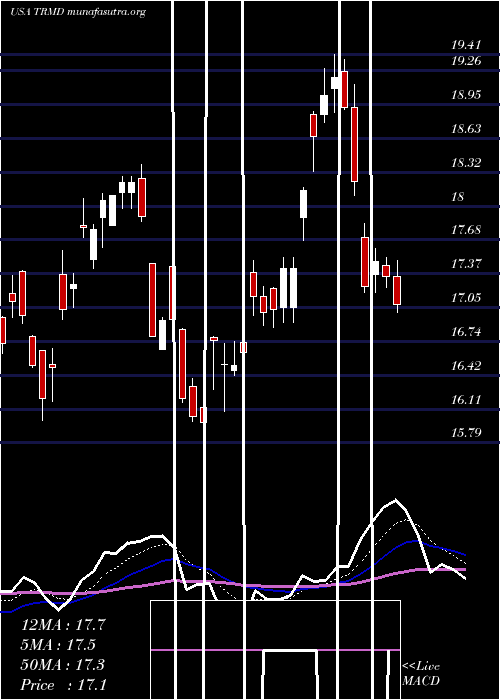Screen dimensions: 500x700
Task: Click the last red candlestick on the right
Action: point(397,290)
